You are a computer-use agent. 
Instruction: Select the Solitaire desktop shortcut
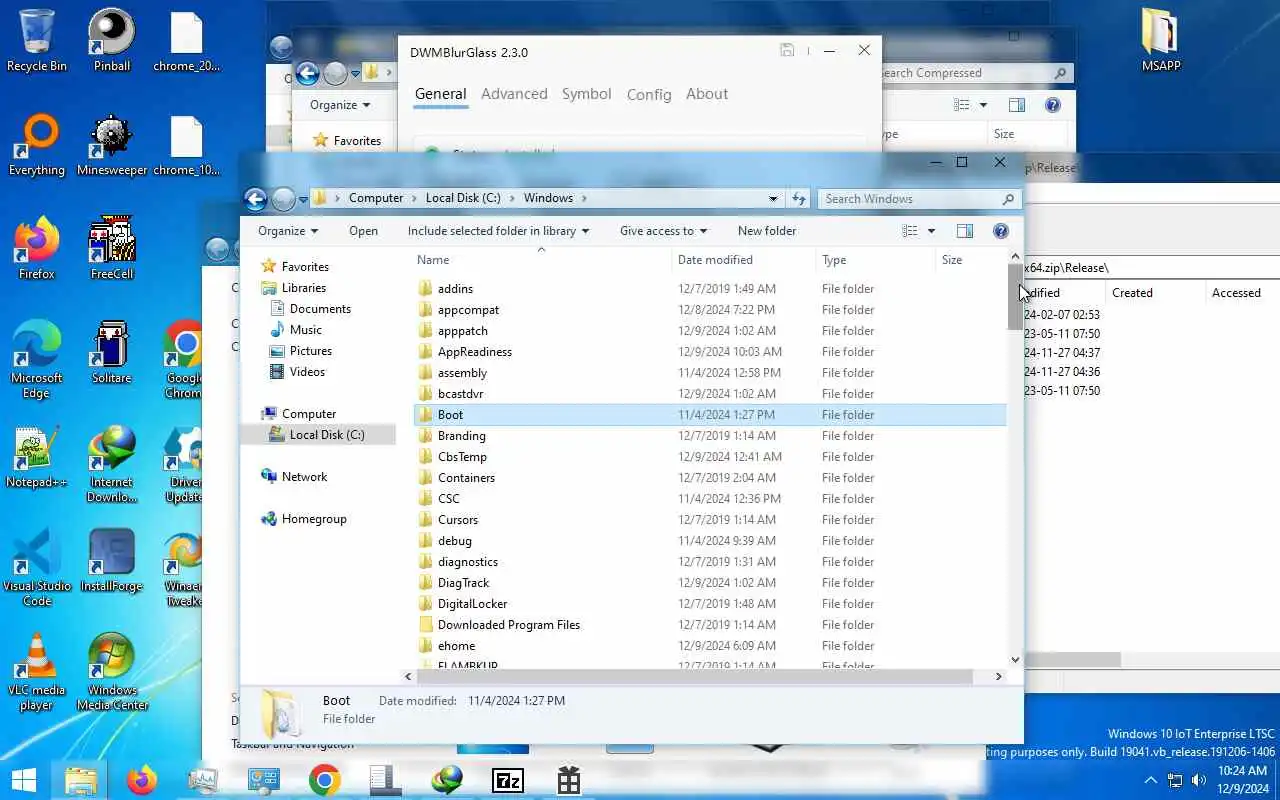point(112,353)
